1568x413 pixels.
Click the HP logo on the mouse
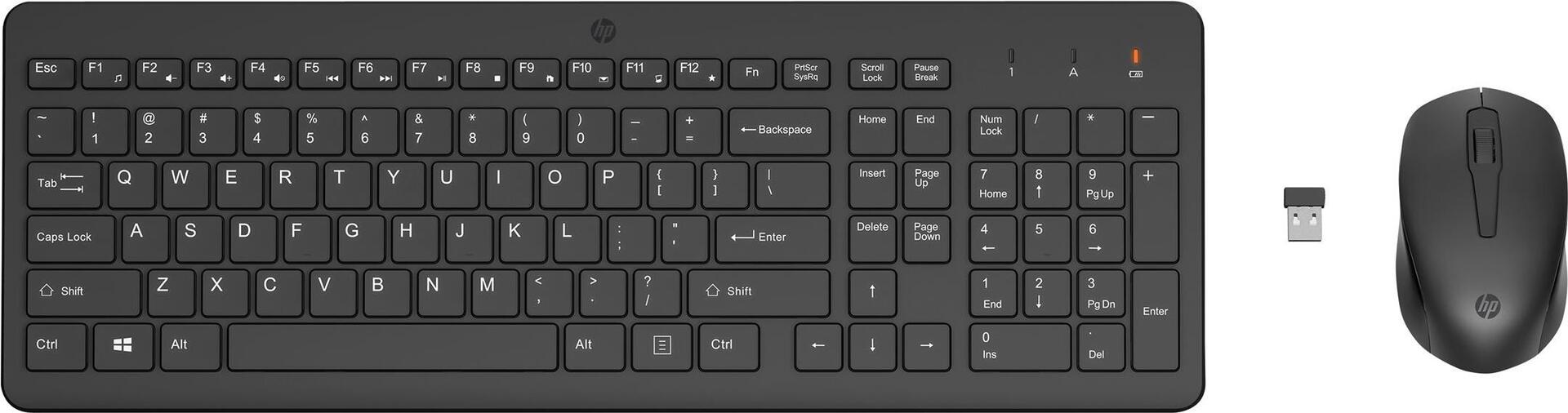1487,307
